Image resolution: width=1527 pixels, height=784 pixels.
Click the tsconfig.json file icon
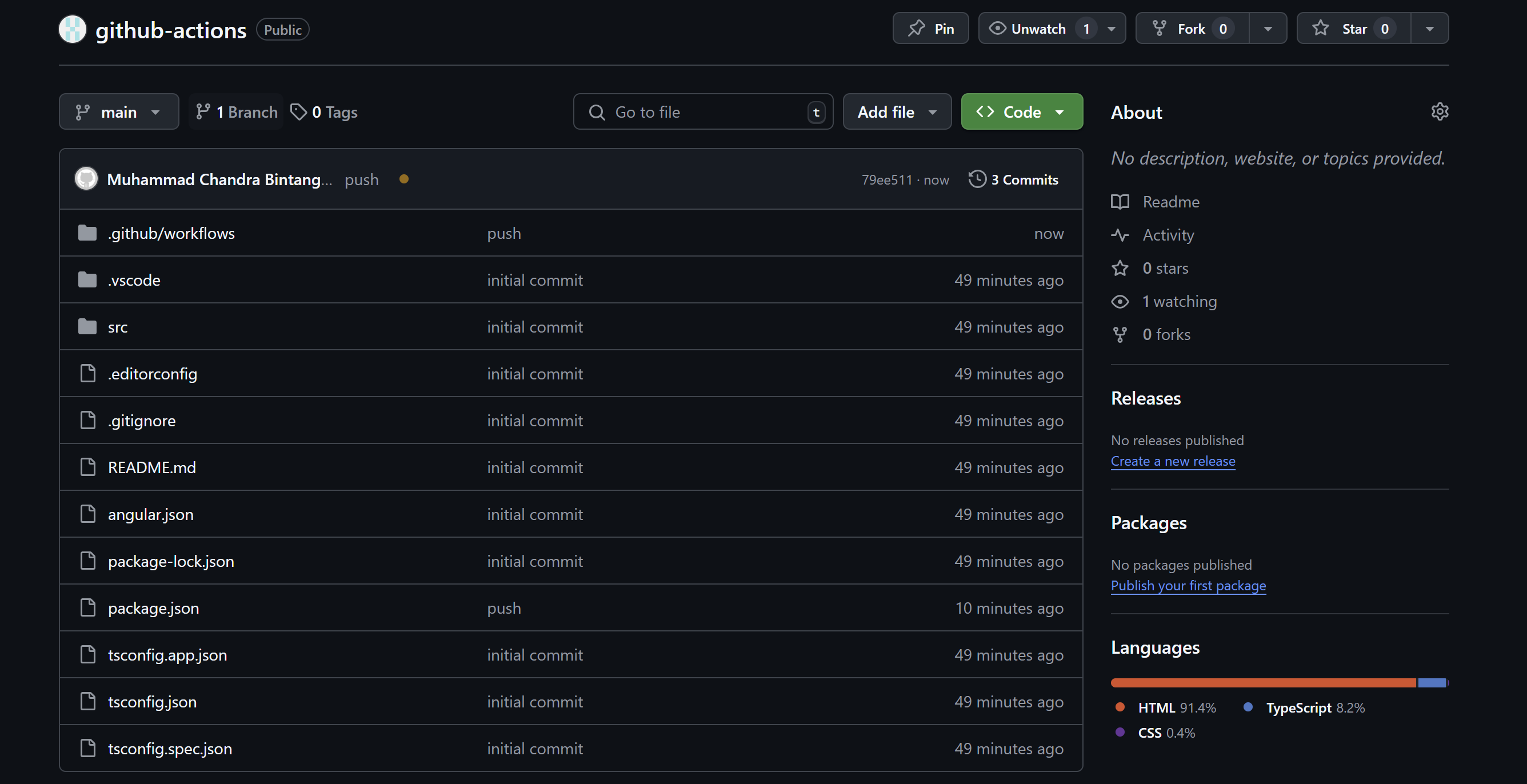click(88, 701)
